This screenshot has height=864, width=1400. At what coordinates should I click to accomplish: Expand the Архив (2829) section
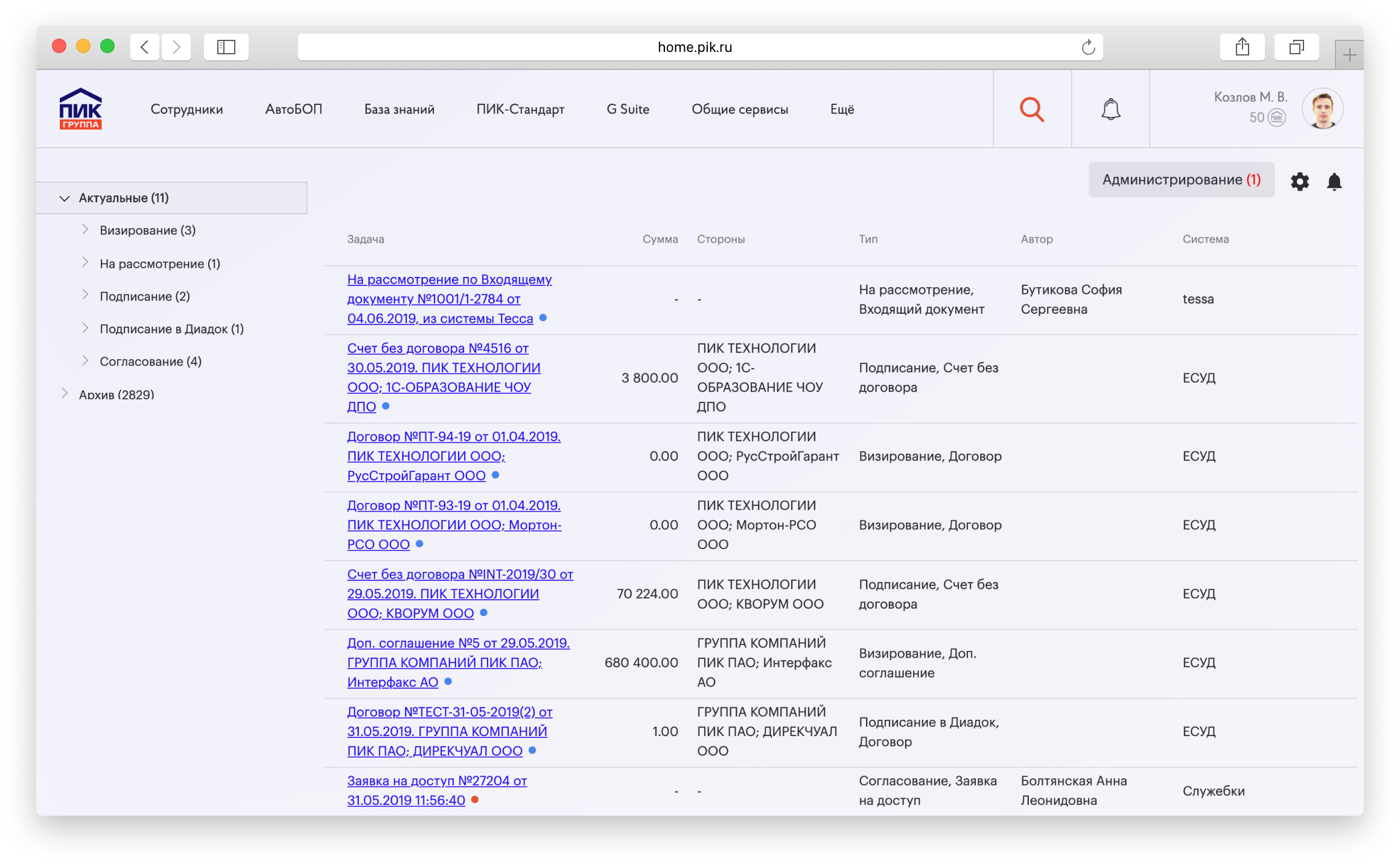pos(64,393)
